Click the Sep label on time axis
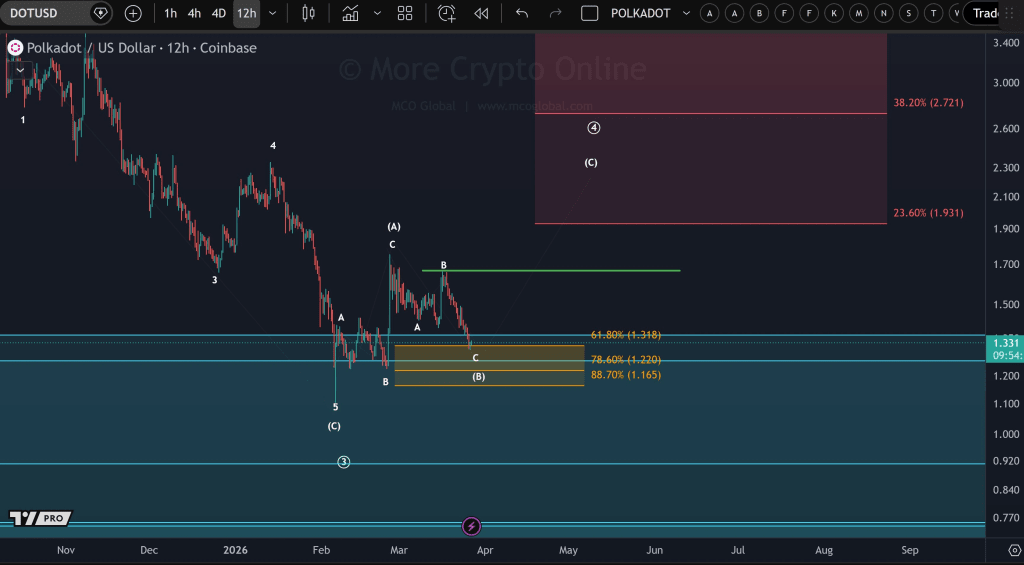Image resolution: width=1024 pixels, height=565 pixels. click(x=910, y=550)
